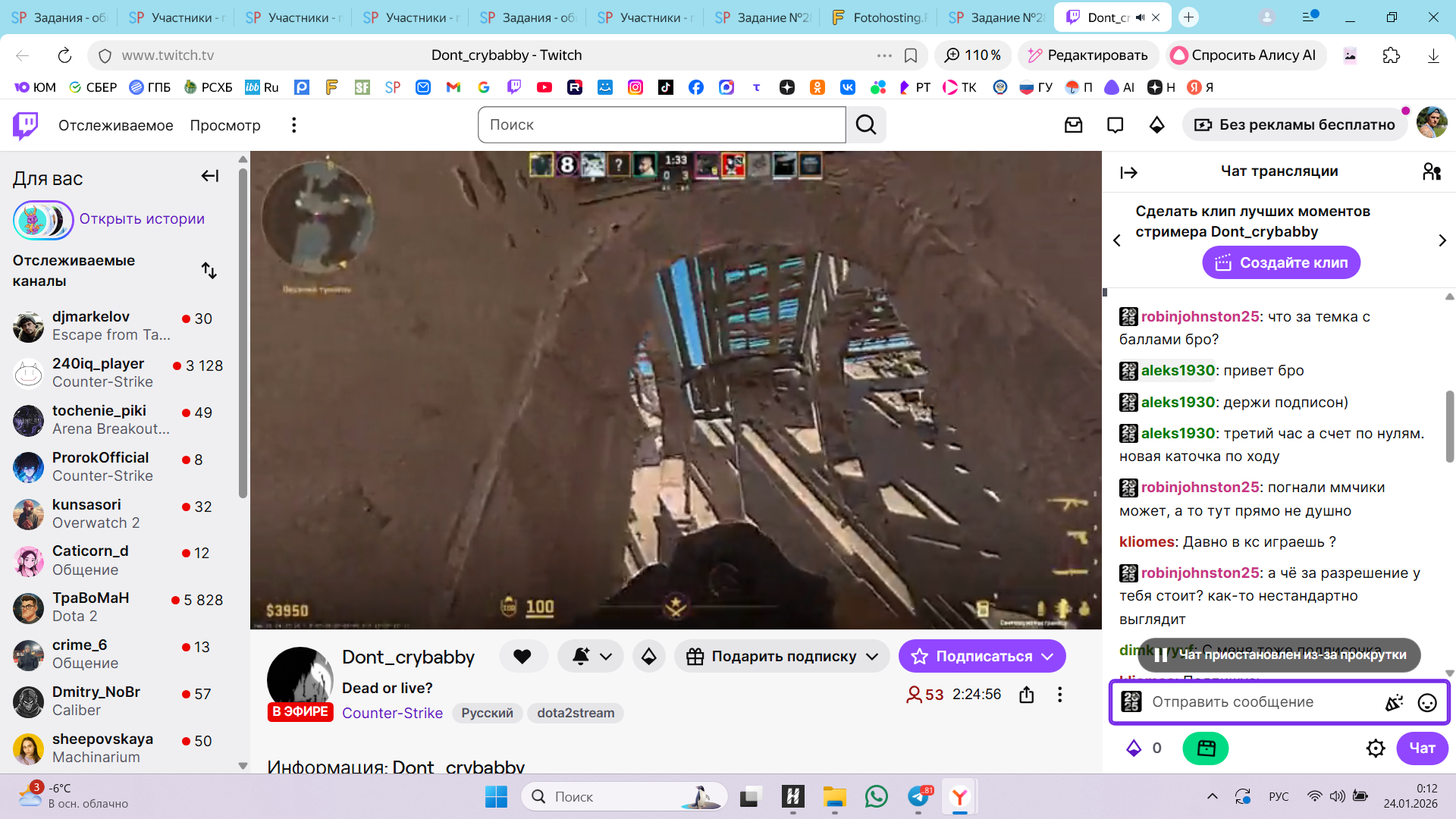Open the Просмотр navigation tab

point(224,125)
